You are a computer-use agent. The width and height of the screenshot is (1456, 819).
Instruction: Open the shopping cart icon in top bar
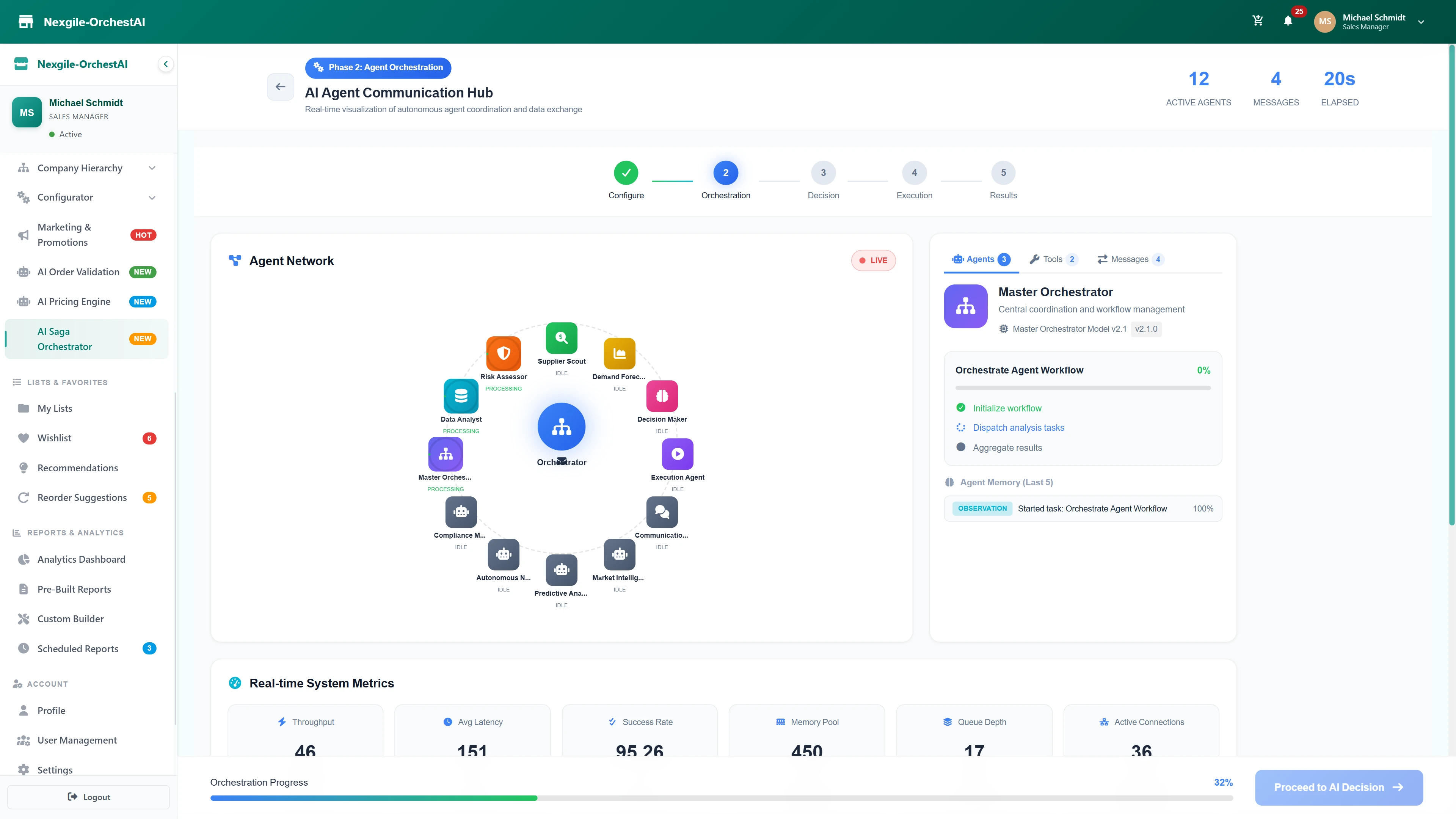point(1257,20)
